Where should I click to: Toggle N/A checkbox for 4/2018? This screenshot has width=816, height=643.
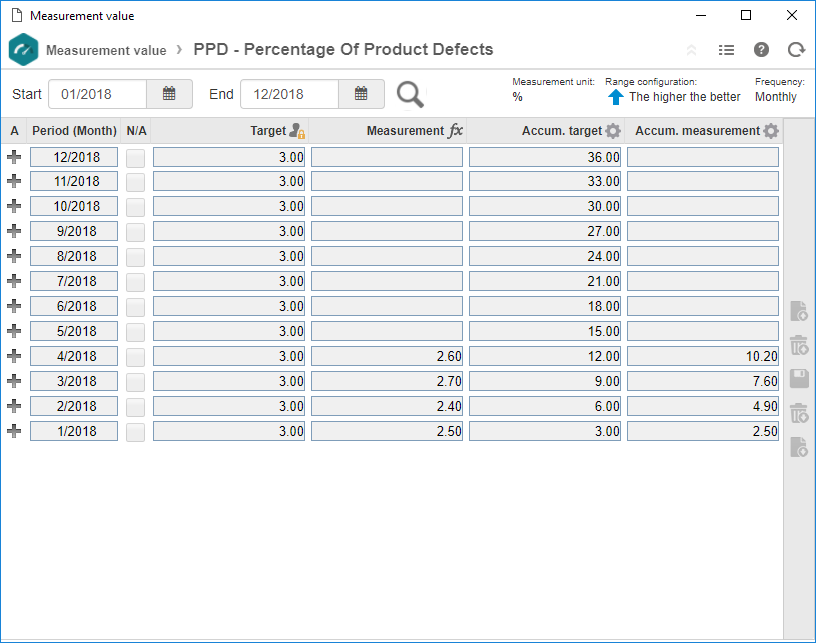[135, 357]
